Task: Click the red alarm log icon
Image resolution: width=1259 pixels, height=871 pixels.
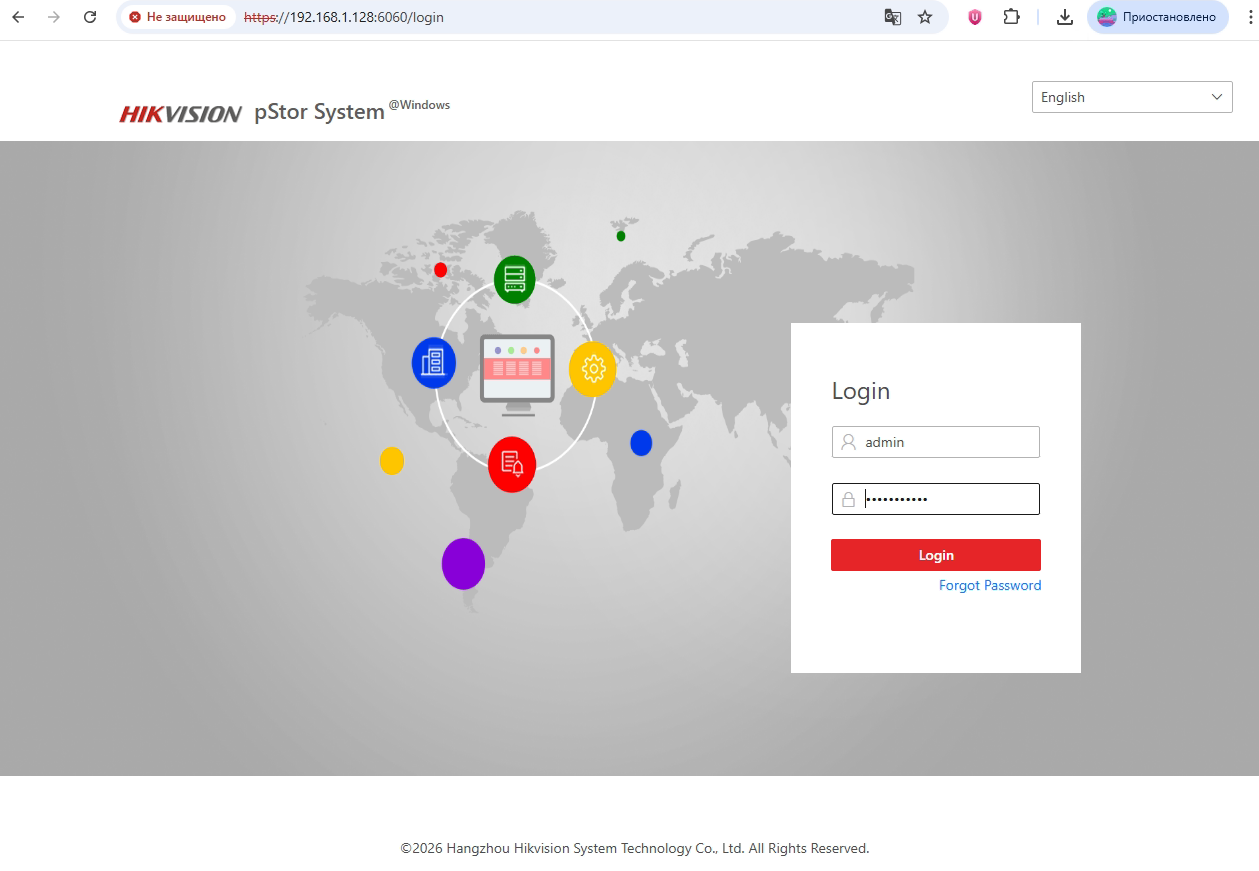Action: tap(512, 464)
